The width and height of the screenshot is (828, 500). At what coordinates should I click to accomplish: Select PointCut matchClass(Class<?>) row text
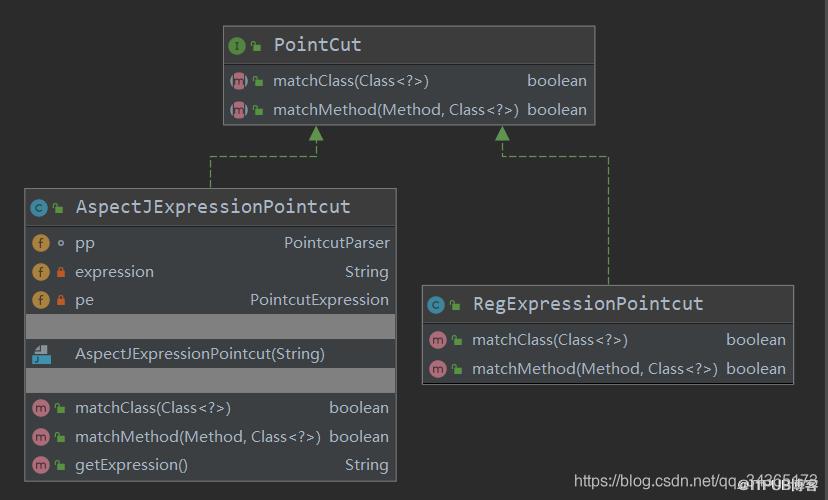coord(351,81)
